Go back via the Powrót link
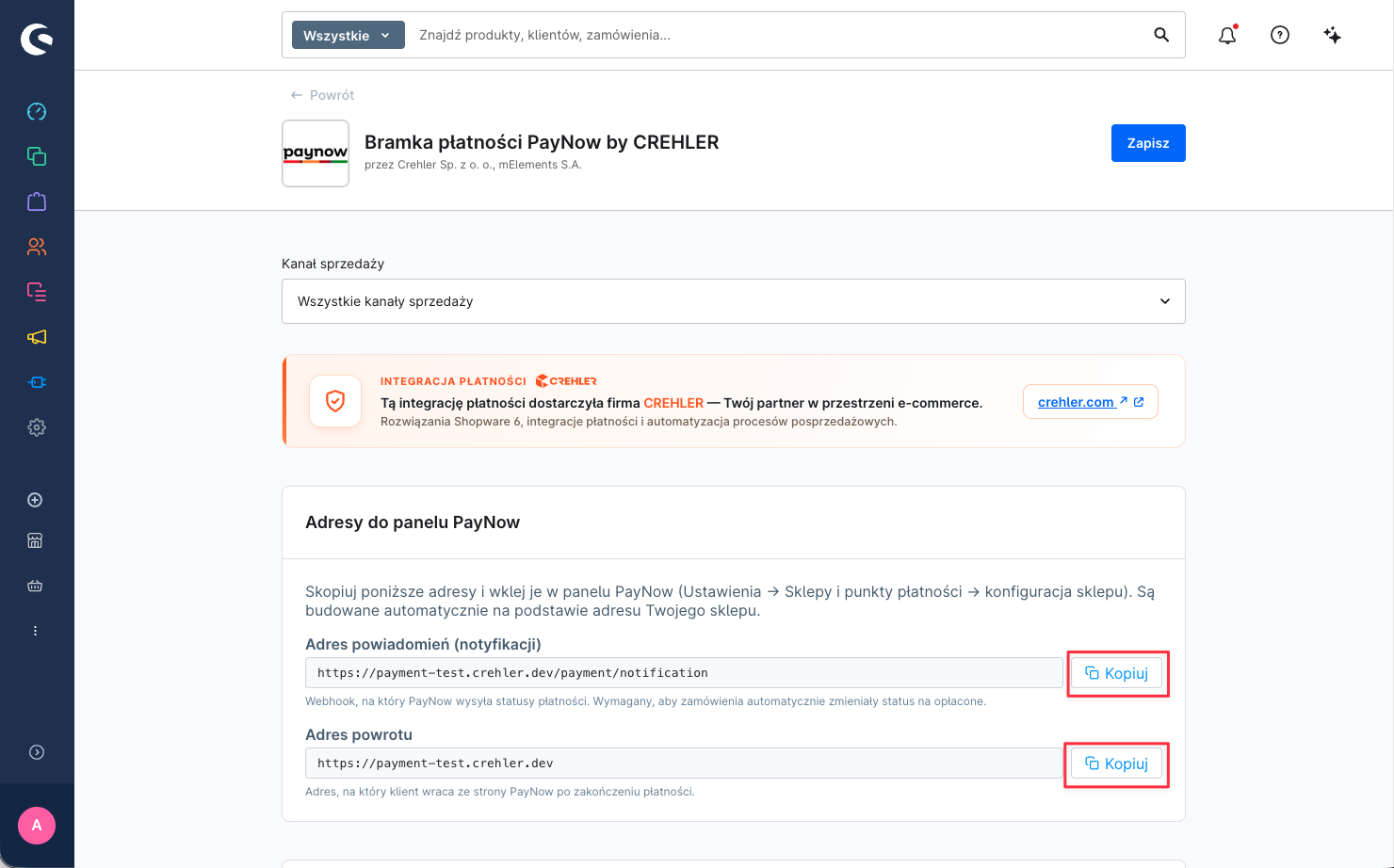This screenshot has height=868, width=1394. [323, 95]
